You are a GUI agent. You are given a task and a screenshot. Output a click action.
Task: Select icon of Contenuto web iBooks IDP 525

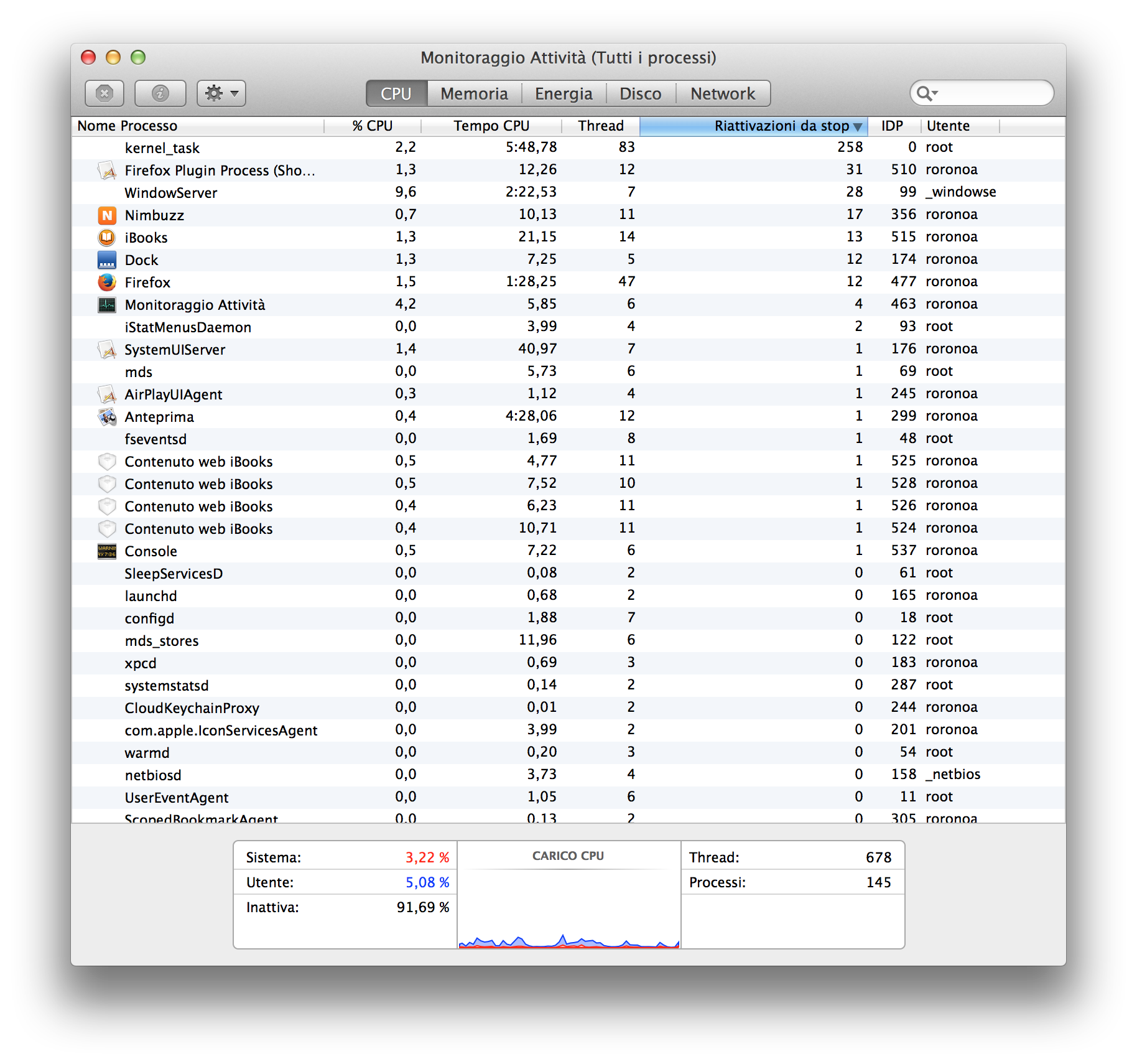point(107,462)
